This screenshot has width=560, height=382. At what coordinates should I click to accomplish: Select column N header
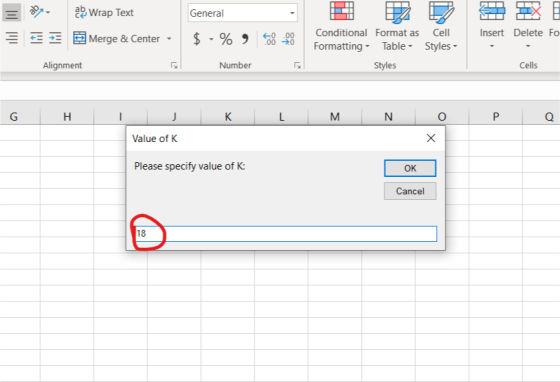point(389,117)
